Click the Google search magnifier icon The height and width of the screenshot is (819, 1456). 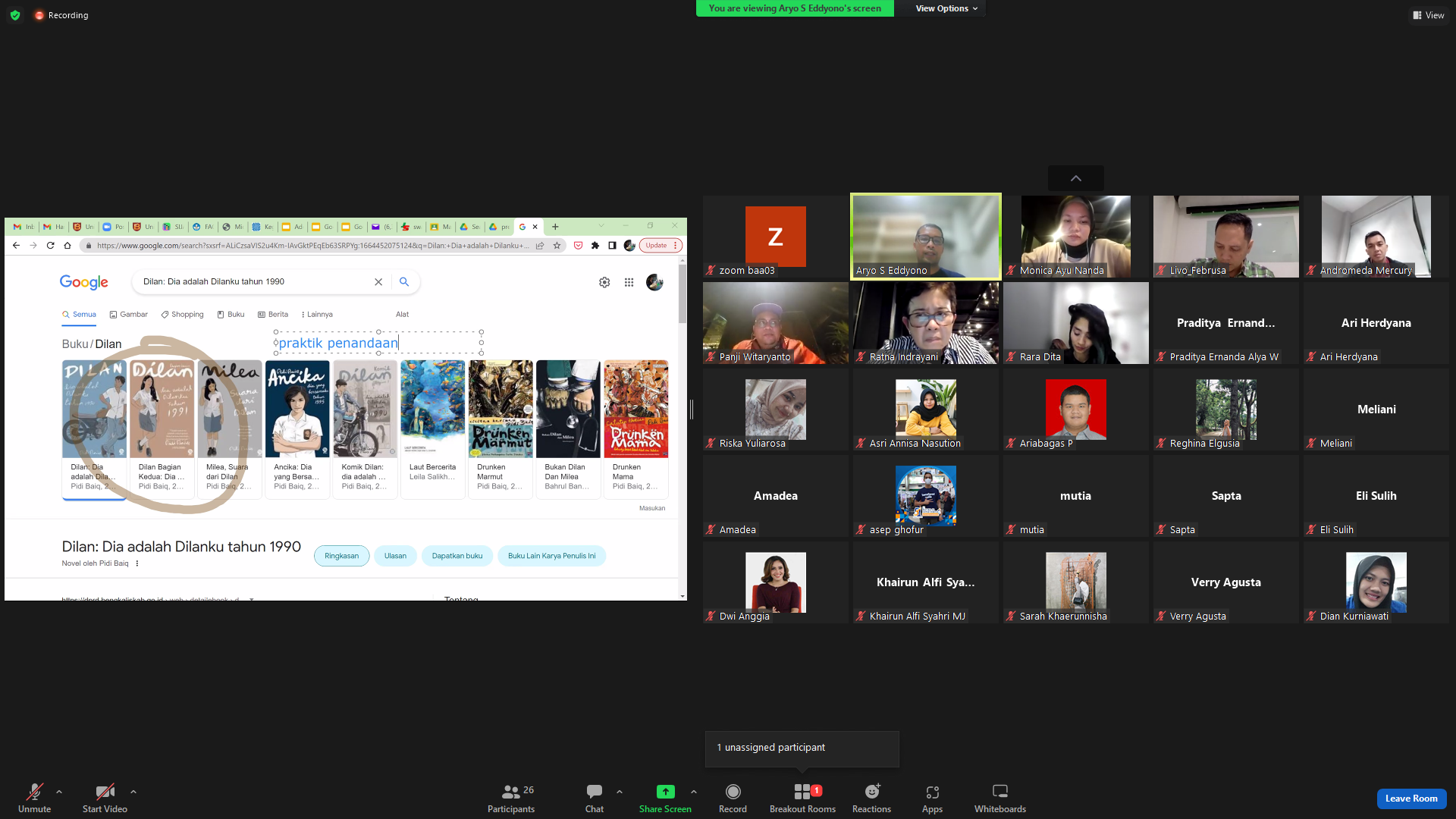click(404, 281)
